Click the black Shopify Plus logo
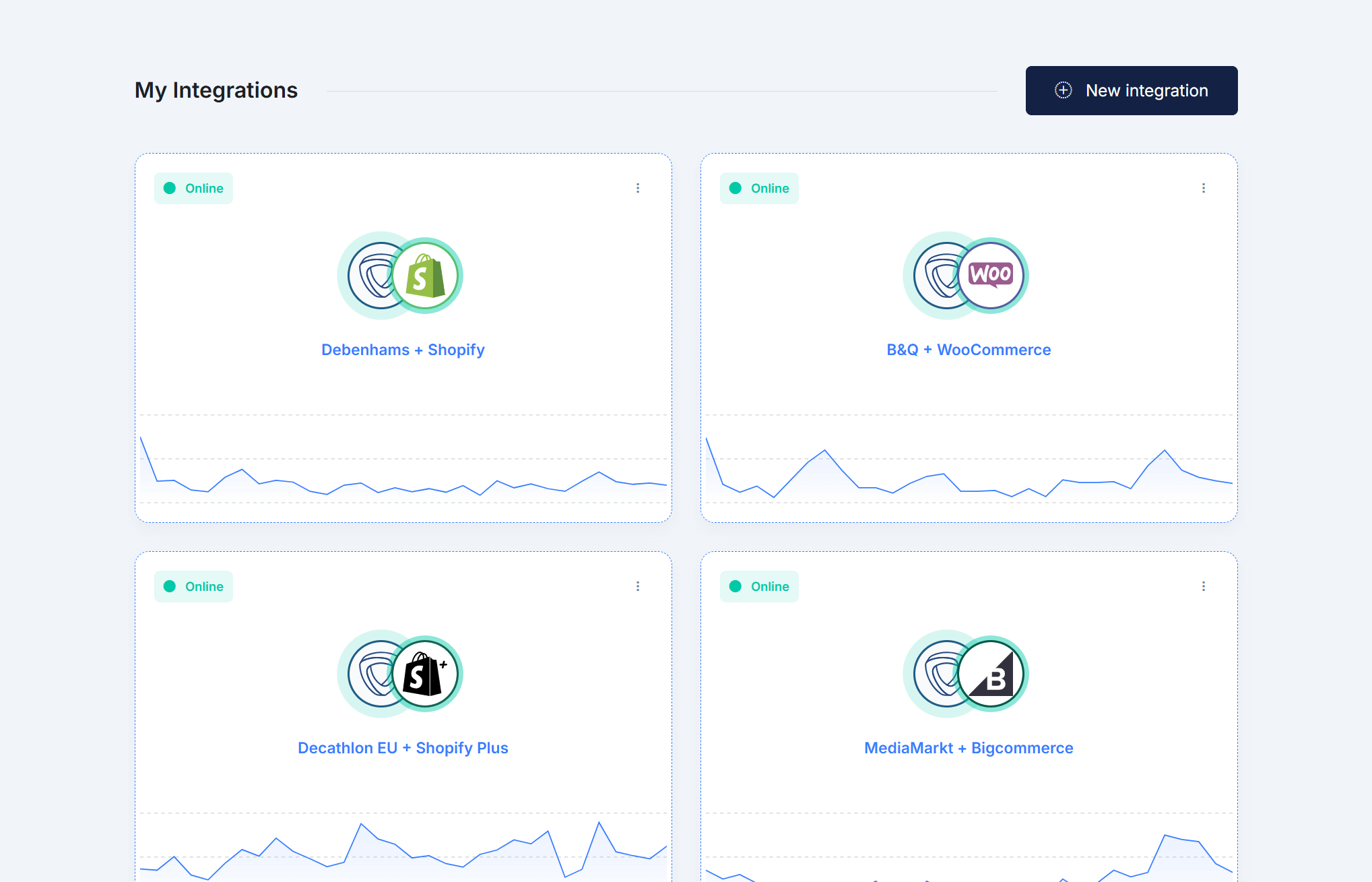This screenshot has height=882, width=1372. tap(425, 674)
